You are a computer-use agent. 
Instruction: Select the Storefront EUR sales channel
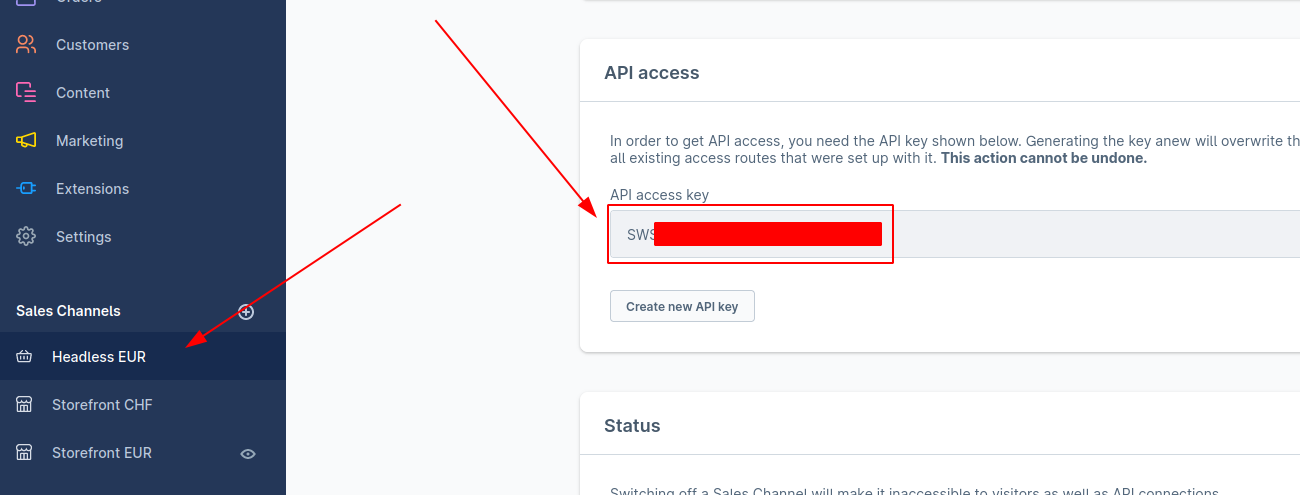[x=143, y=453]
